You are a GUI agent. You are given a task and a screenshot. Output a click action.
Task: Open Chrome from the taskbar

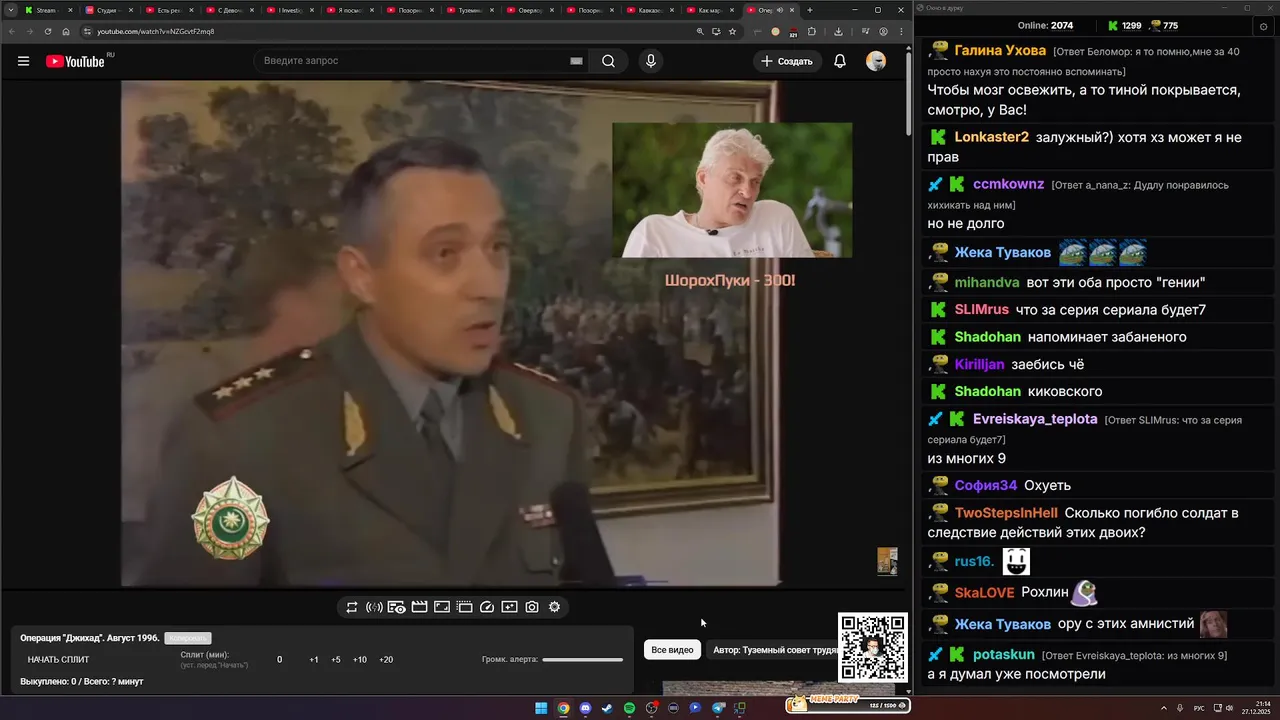click(563, 708)
